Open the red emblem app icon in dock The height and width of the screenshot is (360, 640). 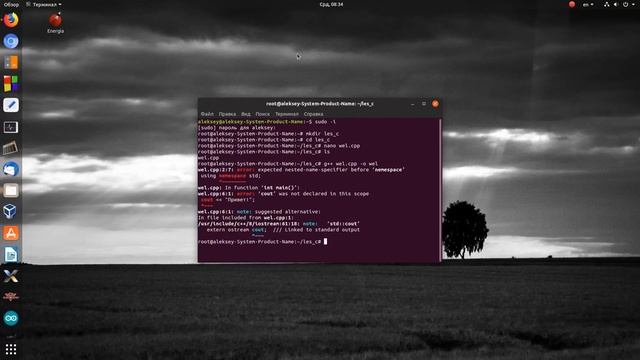click(x=11, y=297)
